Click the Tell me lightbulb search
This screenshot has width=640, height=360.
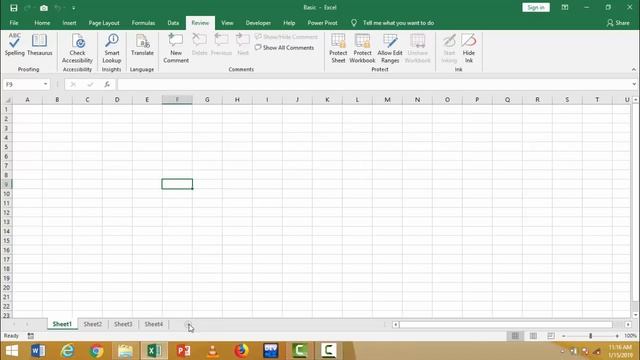click(x=353, y=23)
